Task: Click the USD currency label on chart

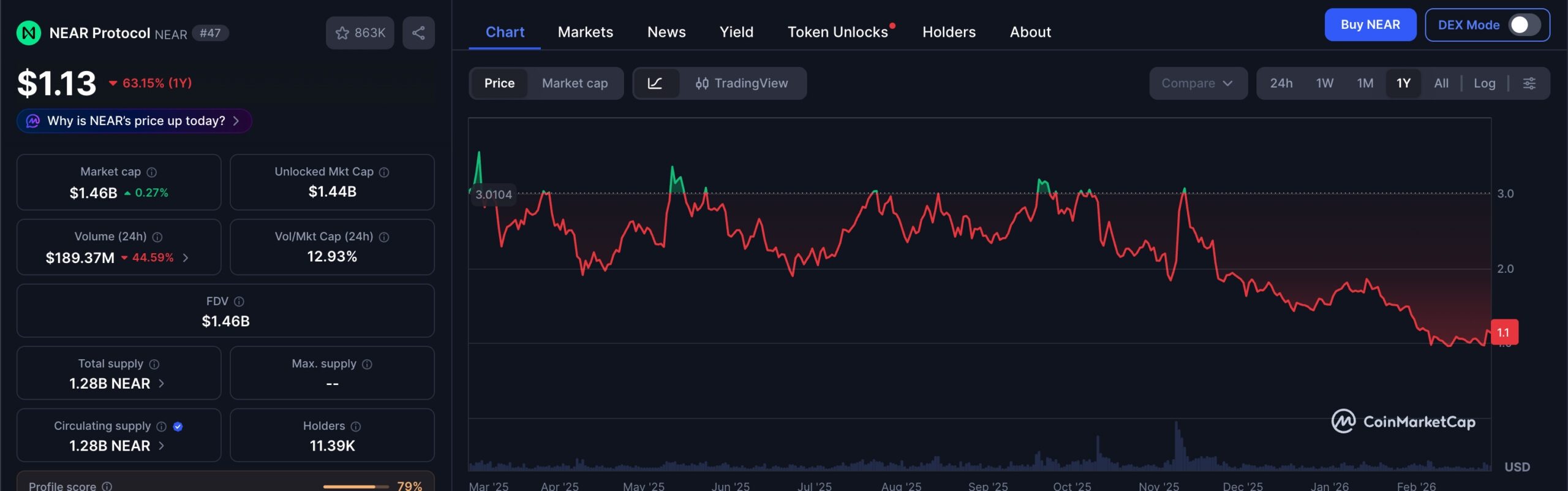Action: pyautogui.click(x=1517, y=467)
